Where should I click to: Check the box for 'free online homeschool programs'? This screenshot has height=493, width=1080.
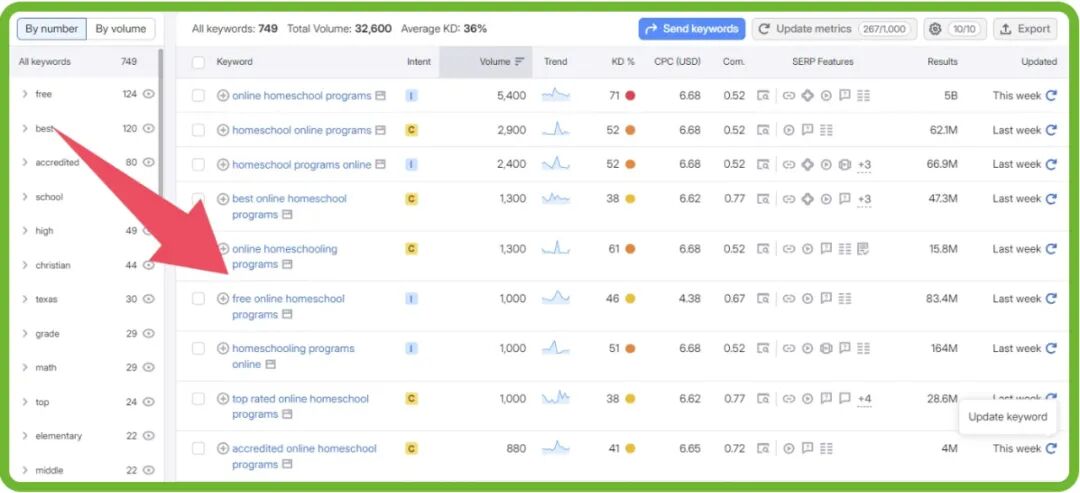click(x=198, y=299)
